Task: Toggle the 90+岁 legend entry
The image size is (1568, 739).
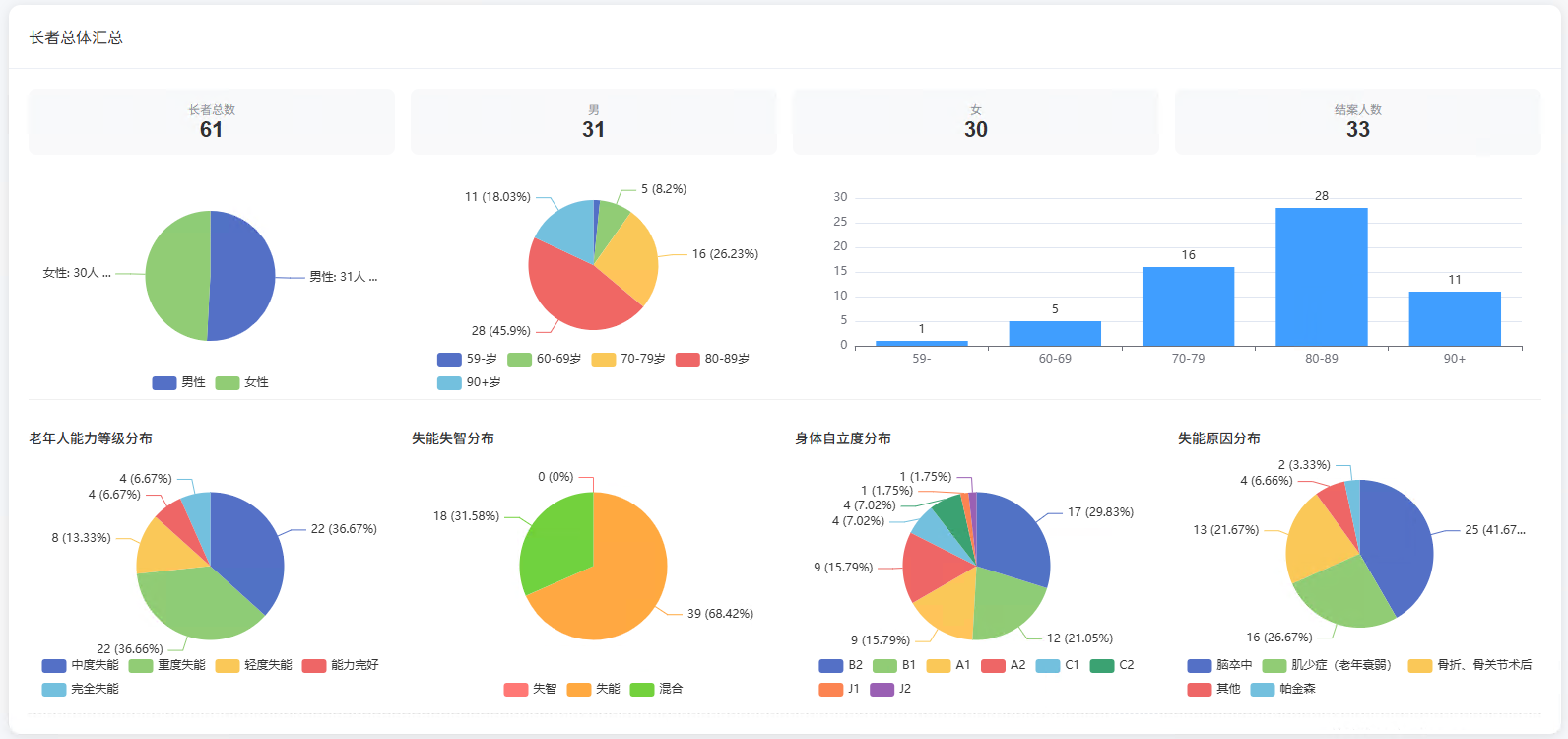Action: pyautogui.click(x=470, y=382)
